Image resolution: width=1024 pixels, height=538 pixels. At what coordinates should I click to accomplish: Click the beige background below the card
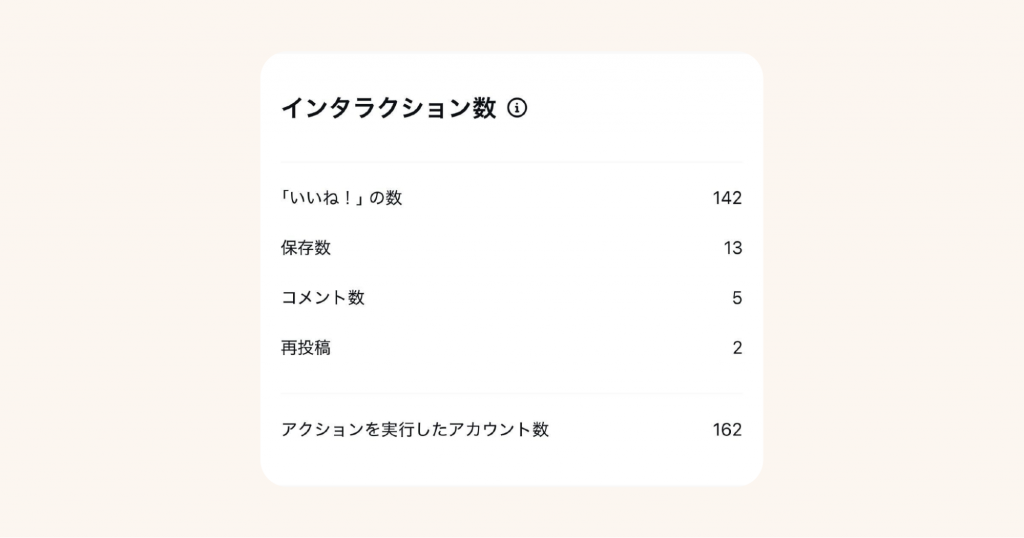512,512
